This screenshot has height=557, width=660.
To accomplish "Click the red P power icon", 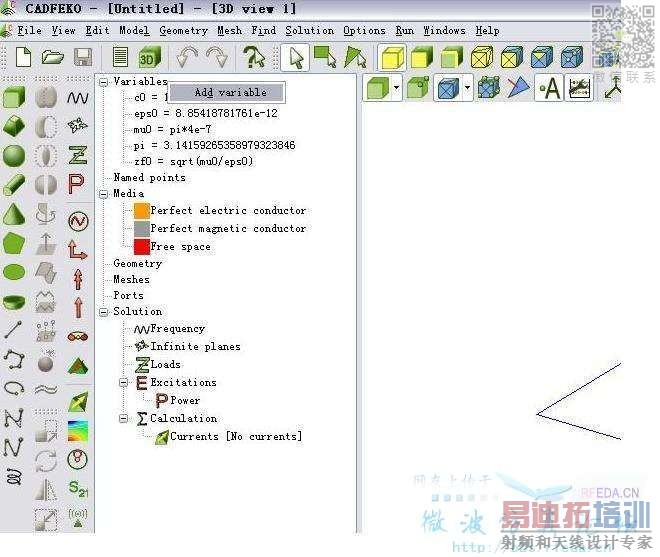I will click(77, 184).
